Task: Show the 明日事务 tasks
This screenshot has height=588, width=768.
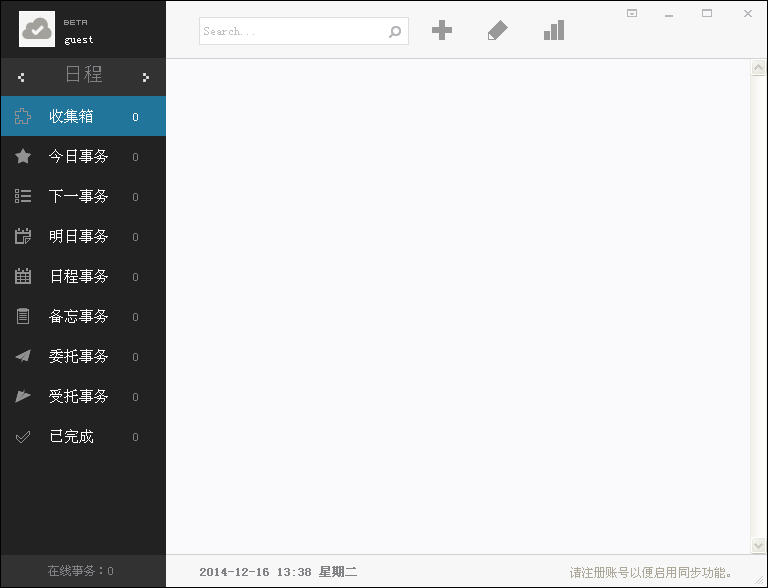Action: (x=83, y=236)
